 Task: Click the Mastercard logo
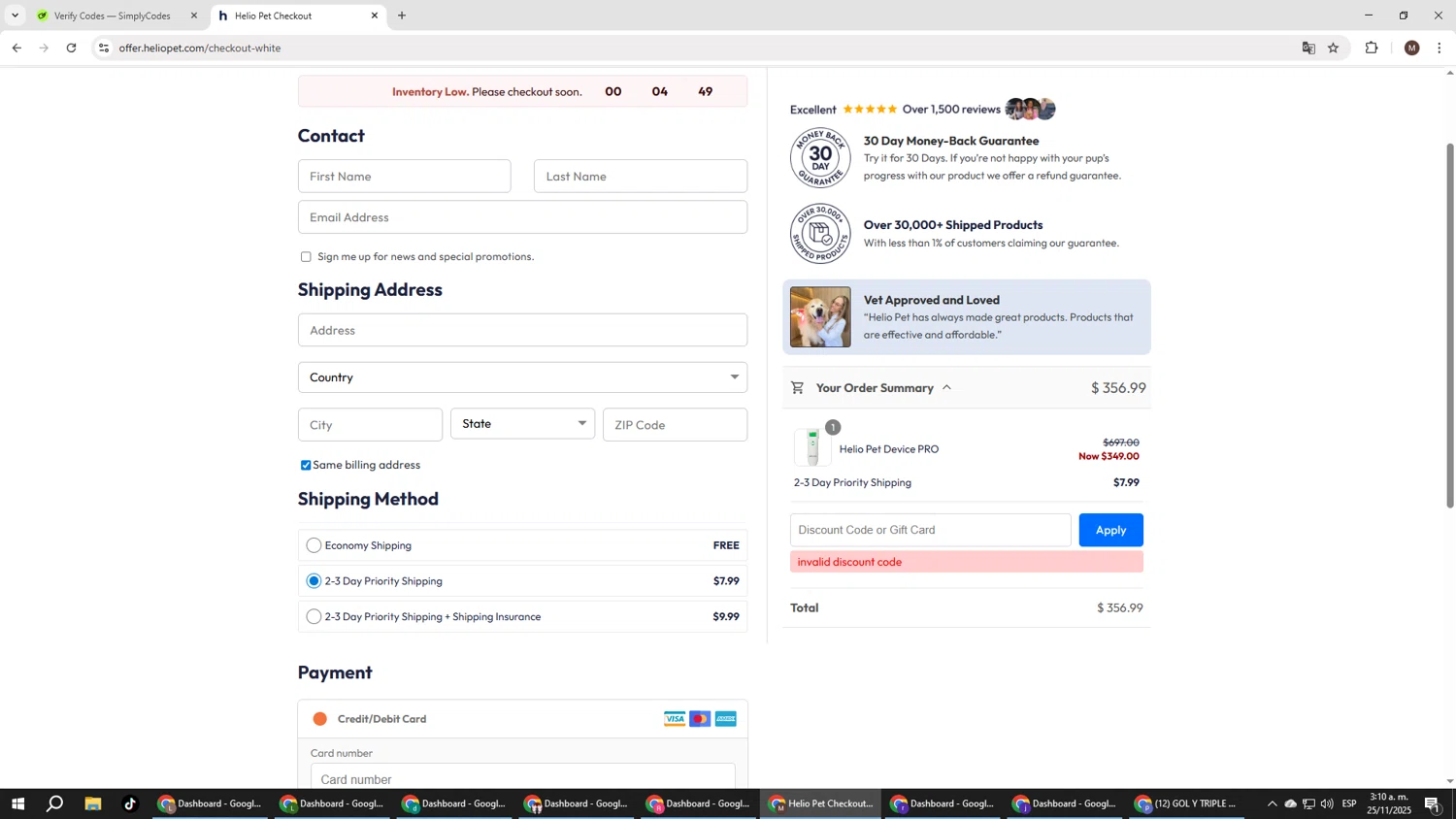pyautogui.click(x=700, y=719)
